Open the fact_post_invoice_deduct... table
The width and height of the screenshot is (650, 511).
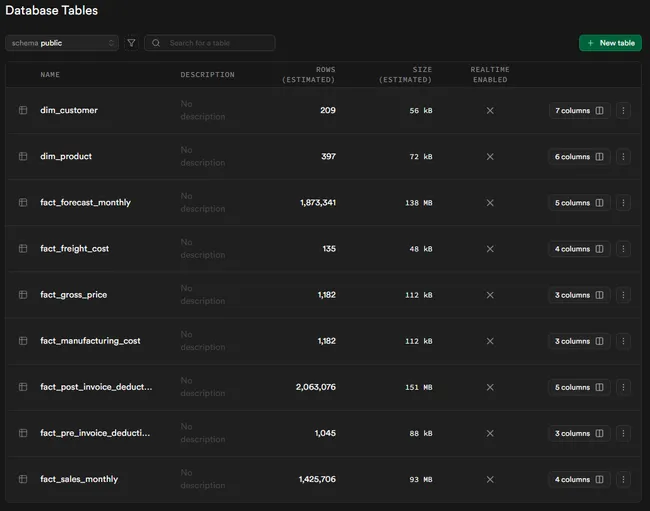[x=96, y=387]
